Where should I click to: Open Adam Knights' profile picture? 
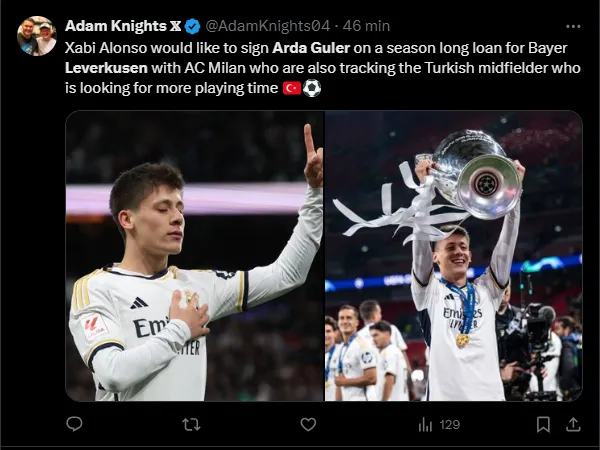(x=37, y=36)
